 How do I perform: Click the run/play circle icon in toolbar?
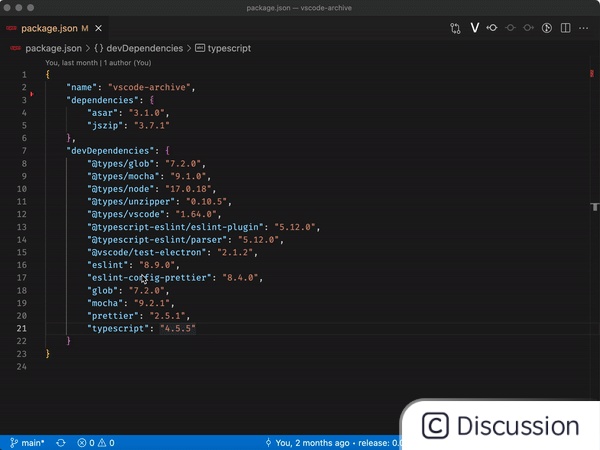pyautogui.click(x=547, y=28)
